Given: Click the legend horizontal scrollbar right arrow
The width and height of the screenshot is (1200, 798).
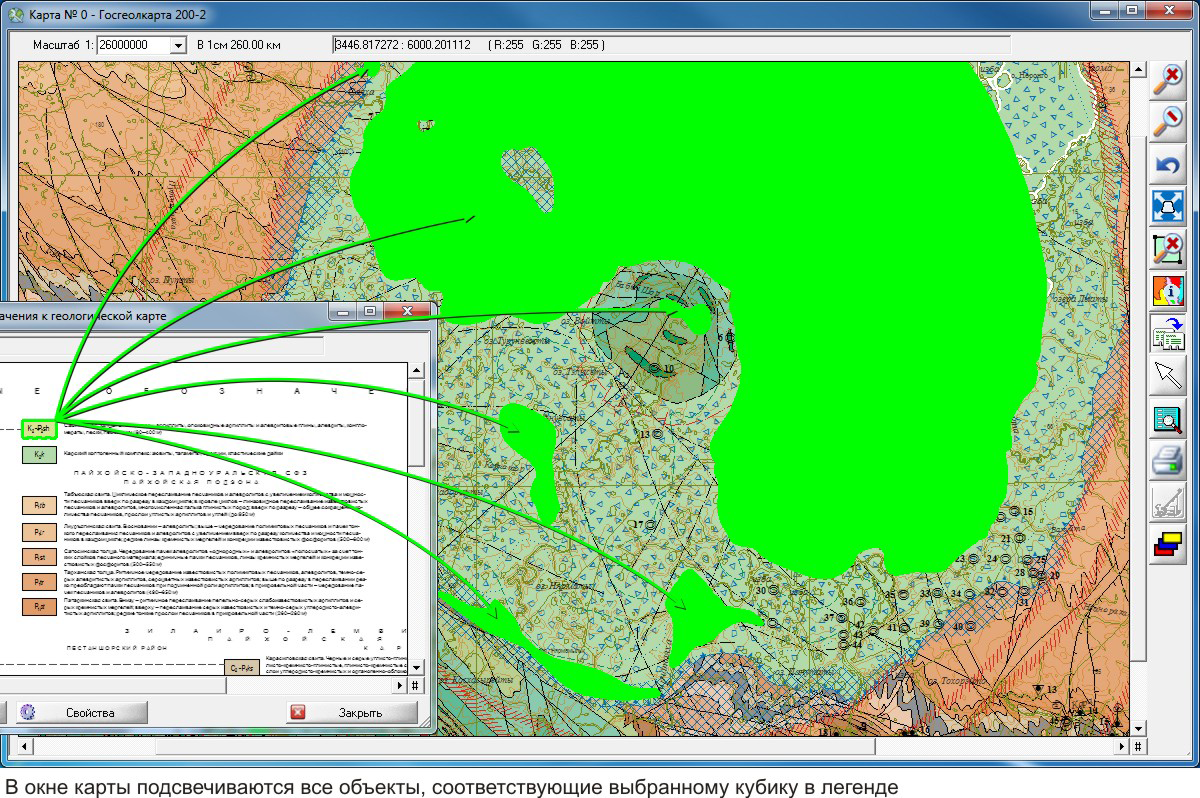Looking at the screenshot, I should pyautogui.click(x=401, y=686).
